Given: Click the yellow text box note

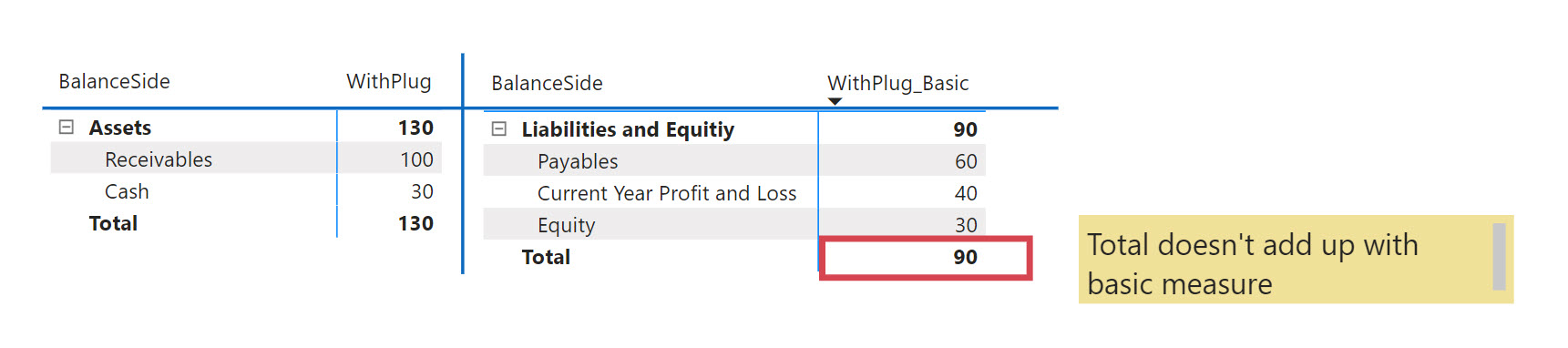Looking at the screenshot, I should [1296, 260].
